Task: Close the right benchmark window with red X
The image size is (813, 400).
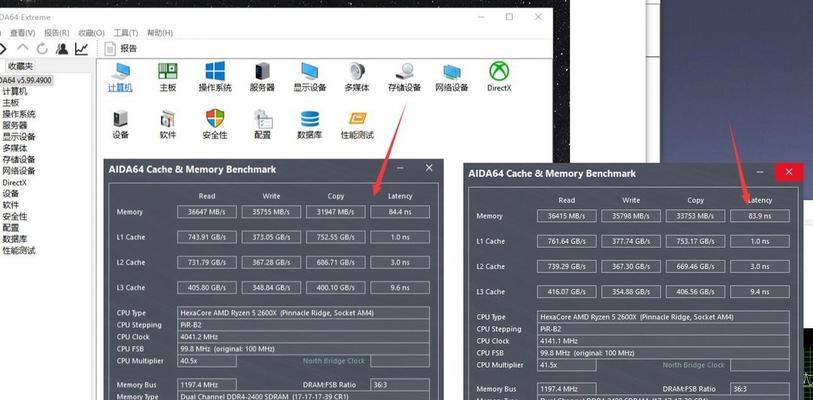Action: click(x=789, y=172)
